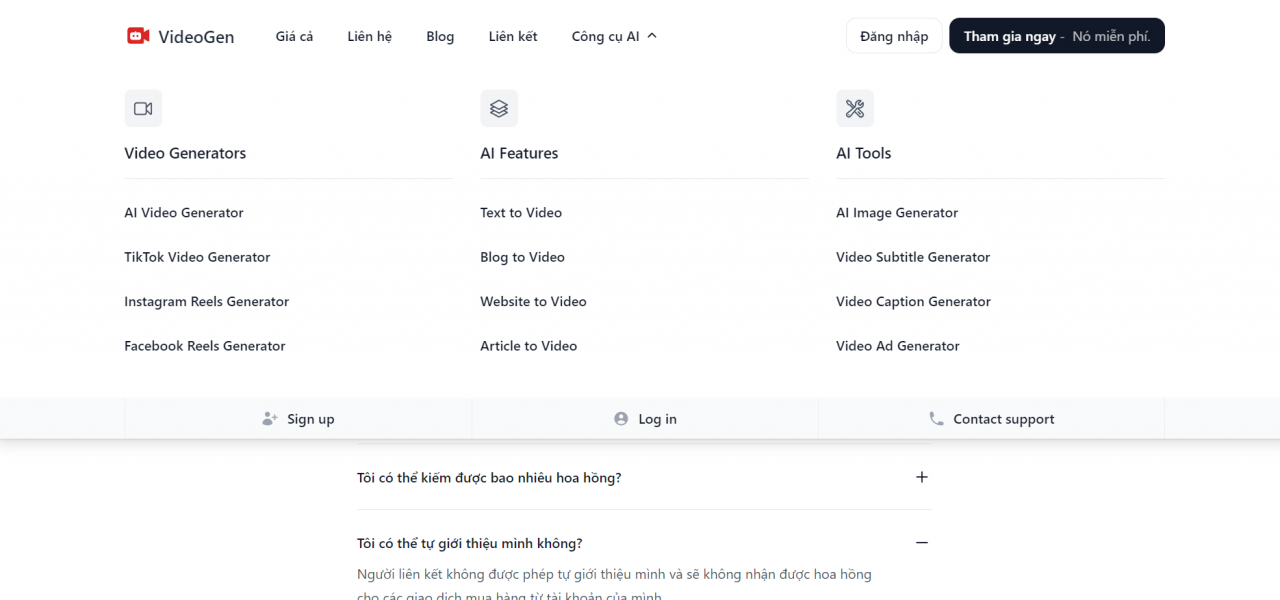The height and width of the screenshot is (600, 1280).
Task: Click the AI Features layers icon
Action: tap(499, 109)
